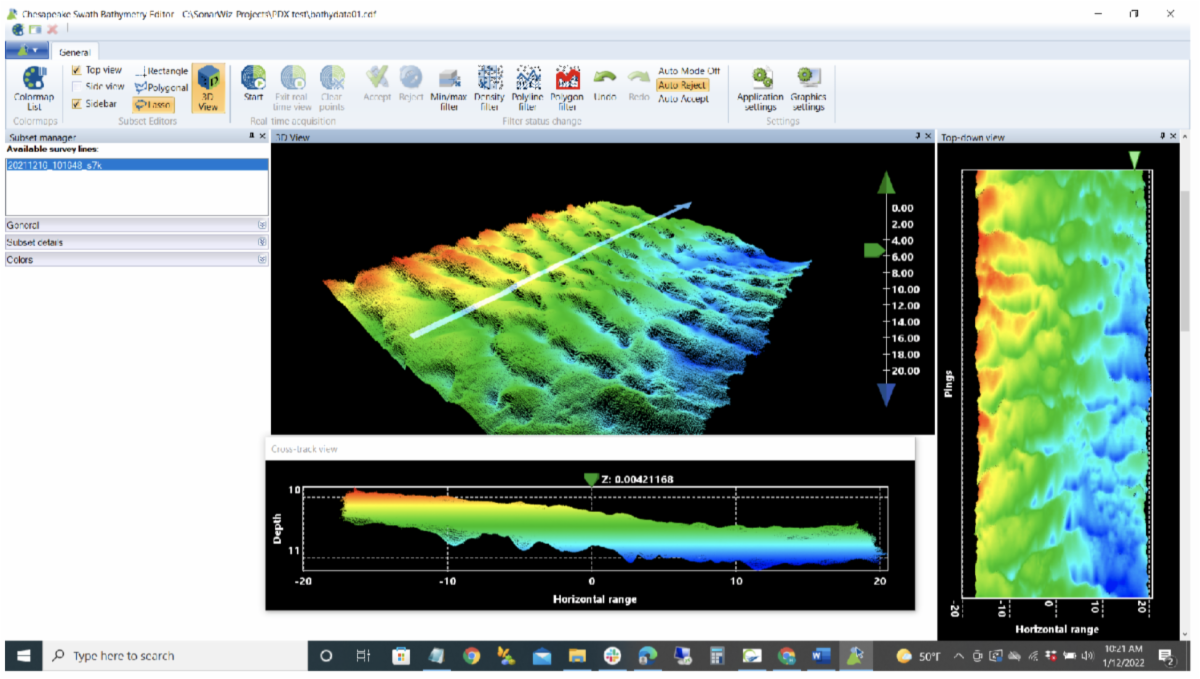Open the application menu dropdown button
The width and height of the screenshot is (1200, 679).
coord(26,51)
